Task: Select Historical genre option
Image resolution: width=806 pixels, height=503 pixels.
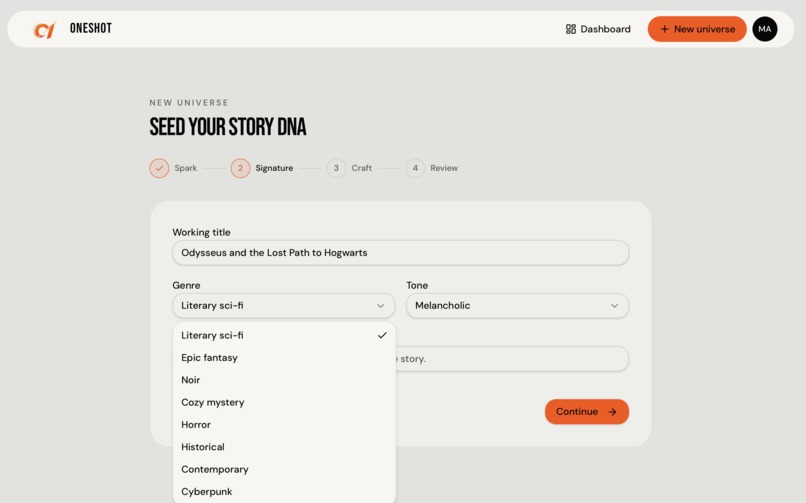Action: click(284, 447)
